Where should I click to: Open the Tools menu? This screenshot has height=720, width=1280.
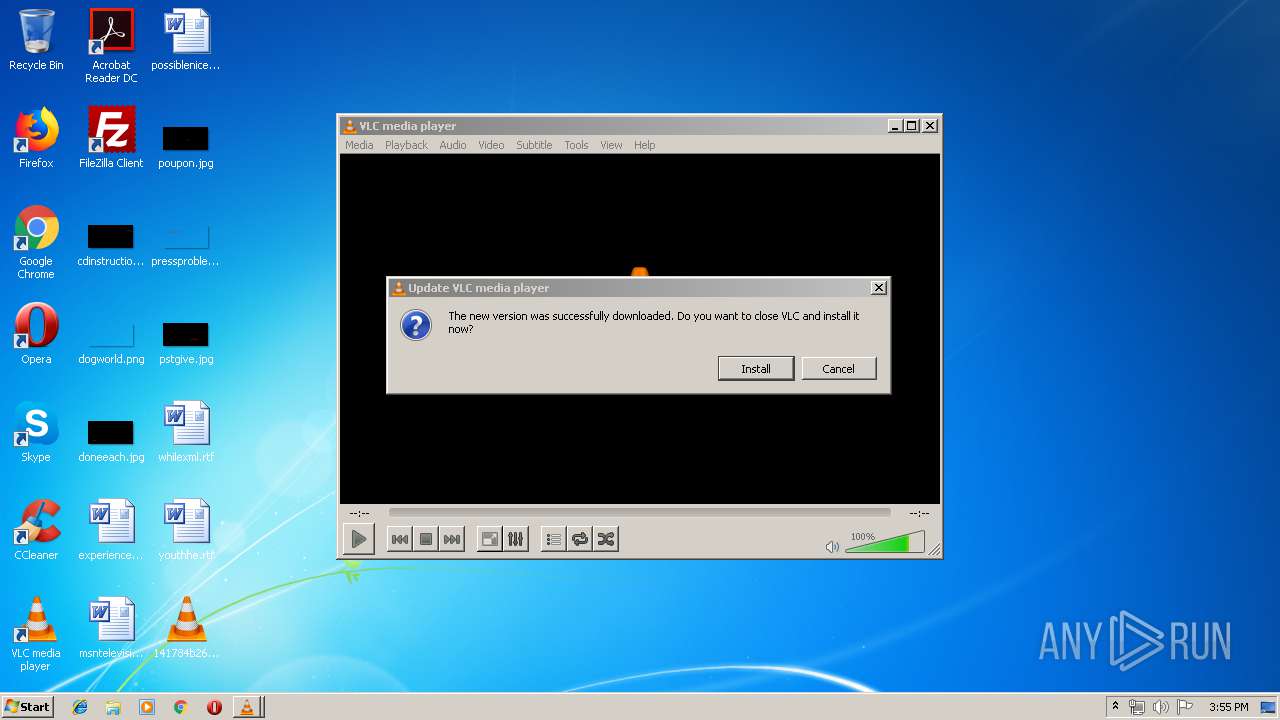[x=576, y=145]
